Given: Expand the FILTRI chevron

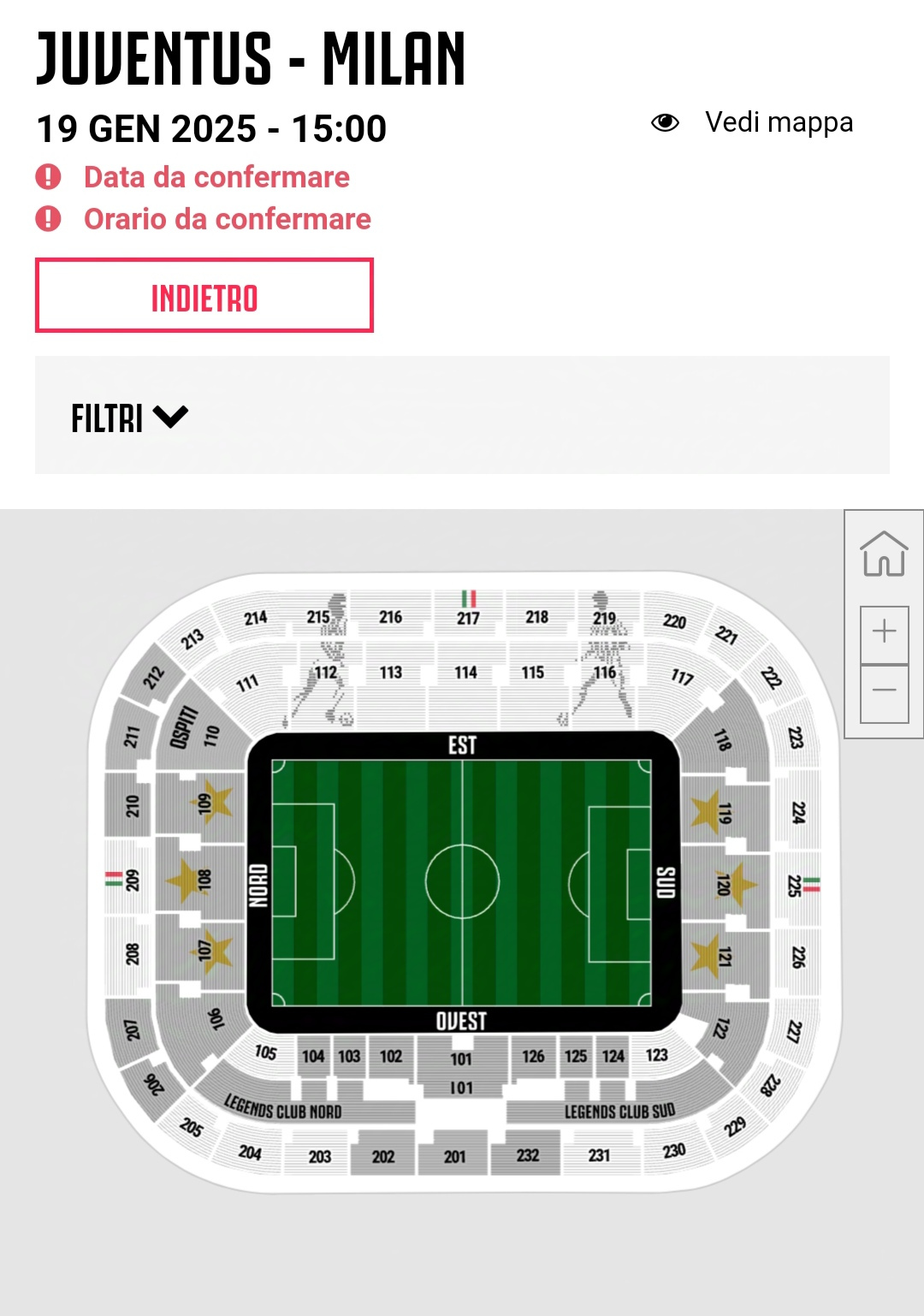Looking at the screenshot, I should click(x=170, y=418).
